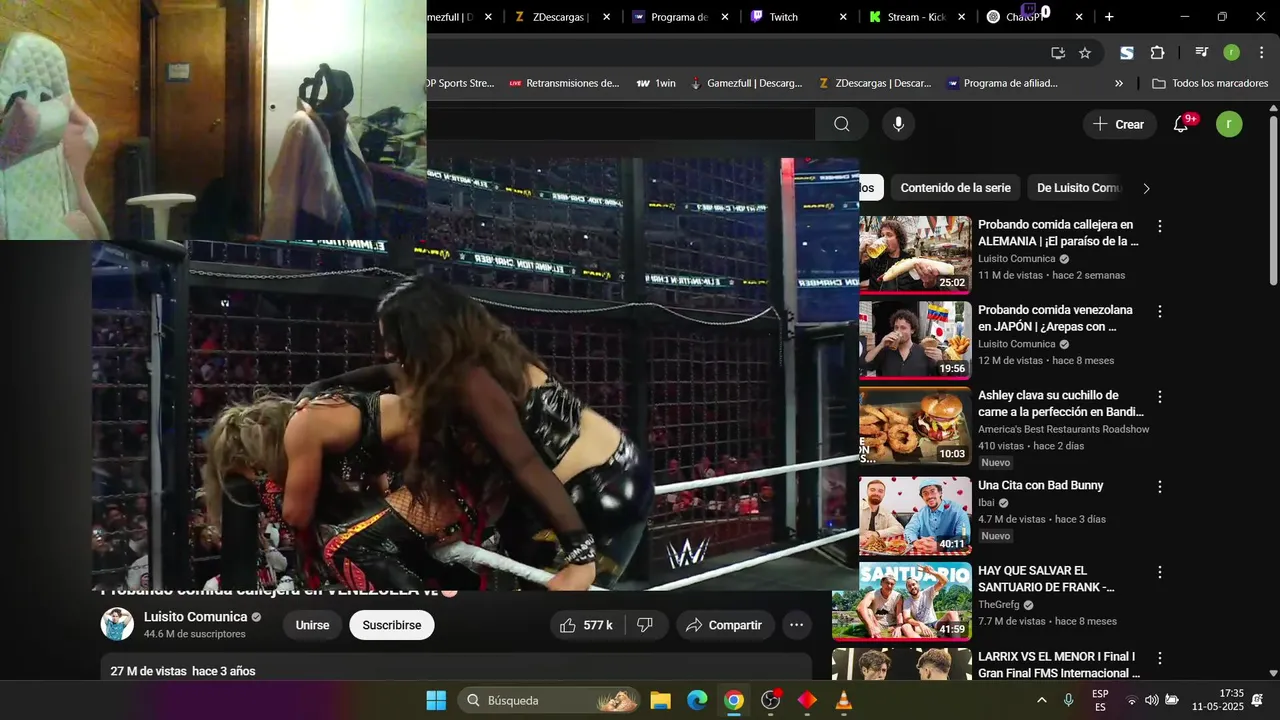Select the De Luisito Comunica chip
The image size is (1280, 720).
tap(1079, 188)
